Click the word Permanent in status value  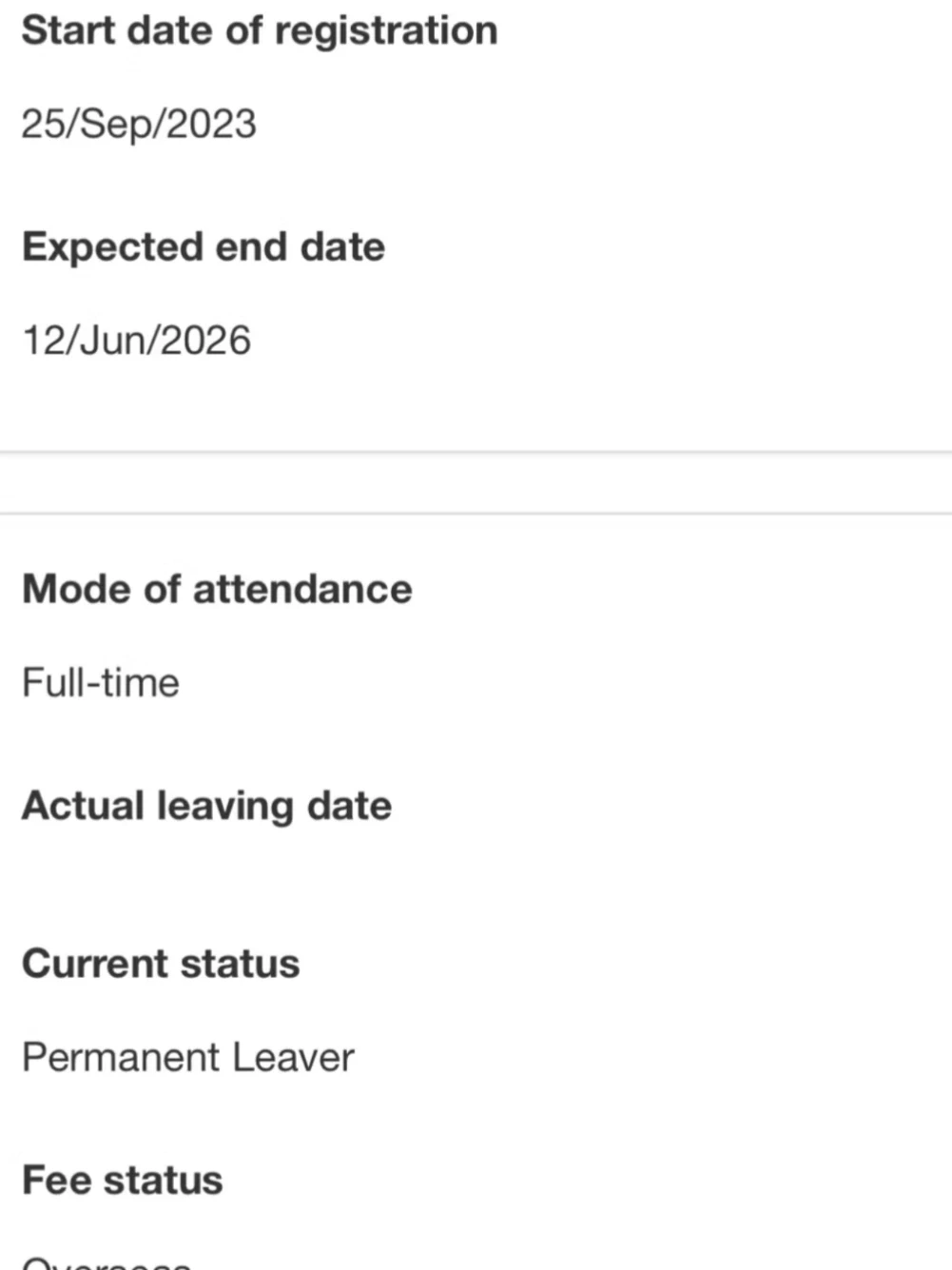121,1057
